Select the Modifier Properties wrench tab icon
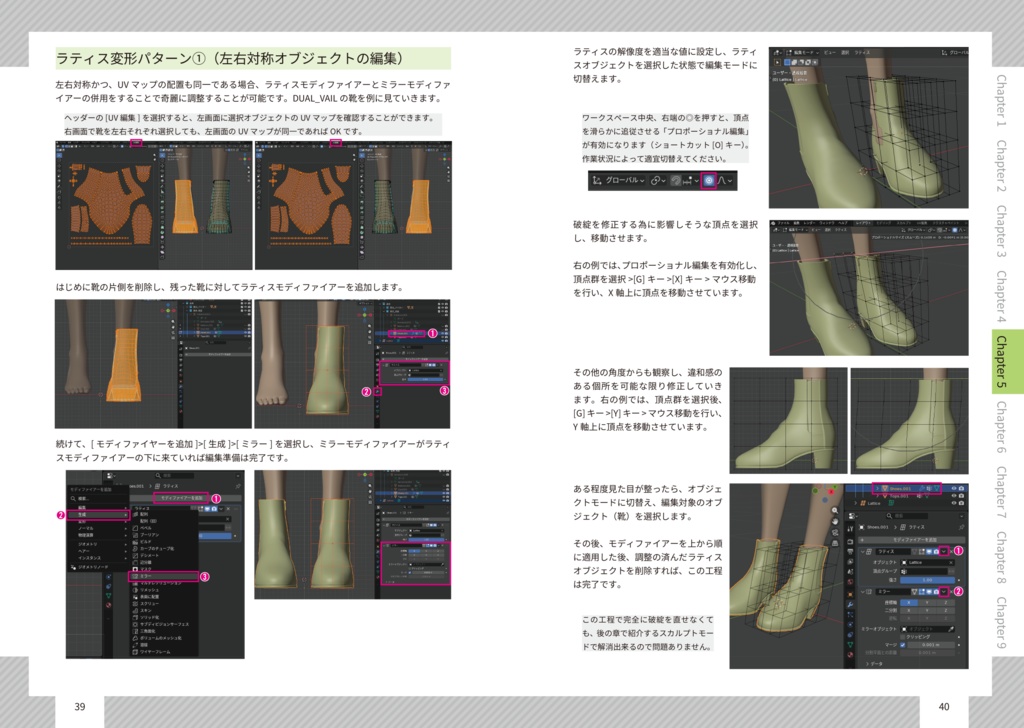 (851, 605)
